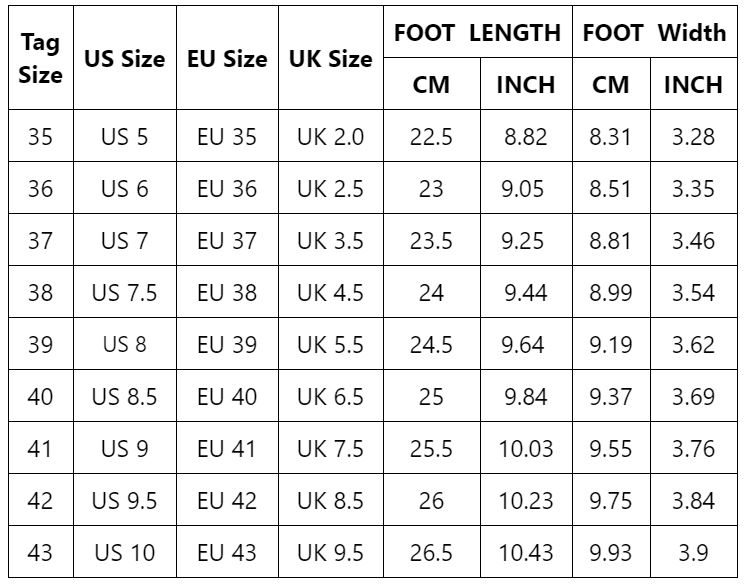This screenshot has width=749, height=585.
Task: Click the 26.5 cm foot length cell
Action: 431,553
